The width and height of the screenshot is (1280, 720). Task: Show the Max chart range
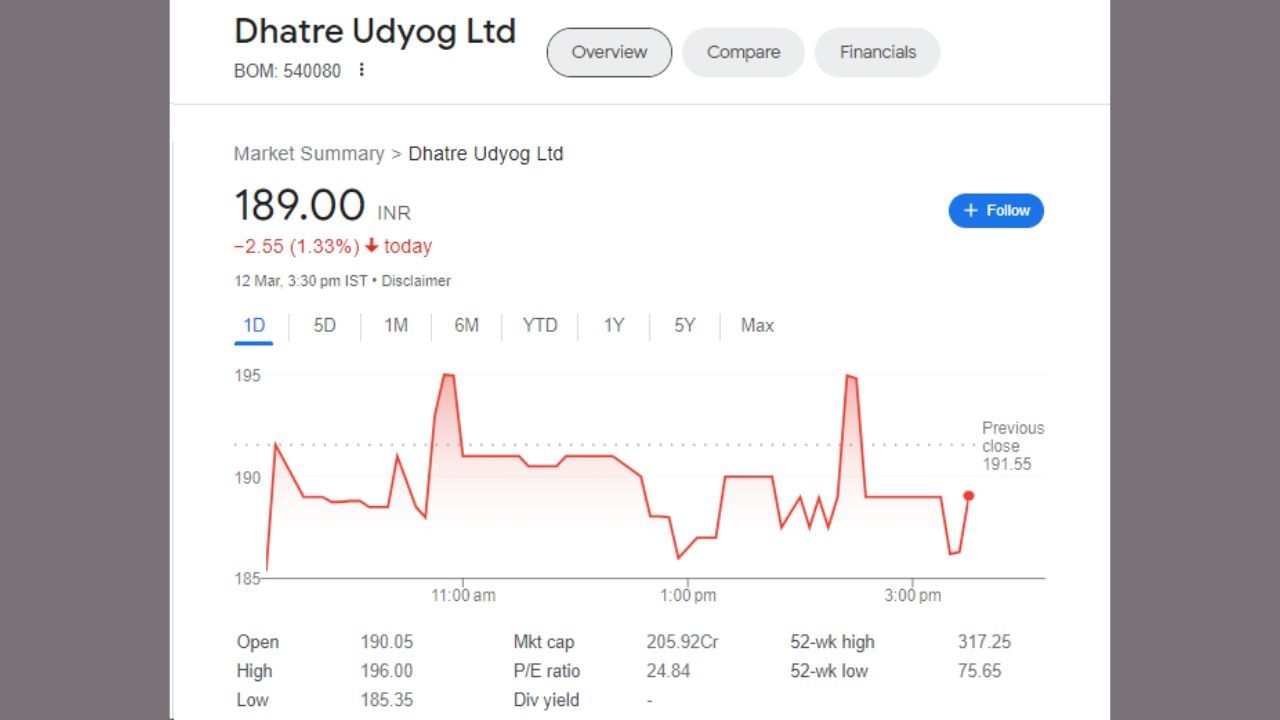coord(757,325)
